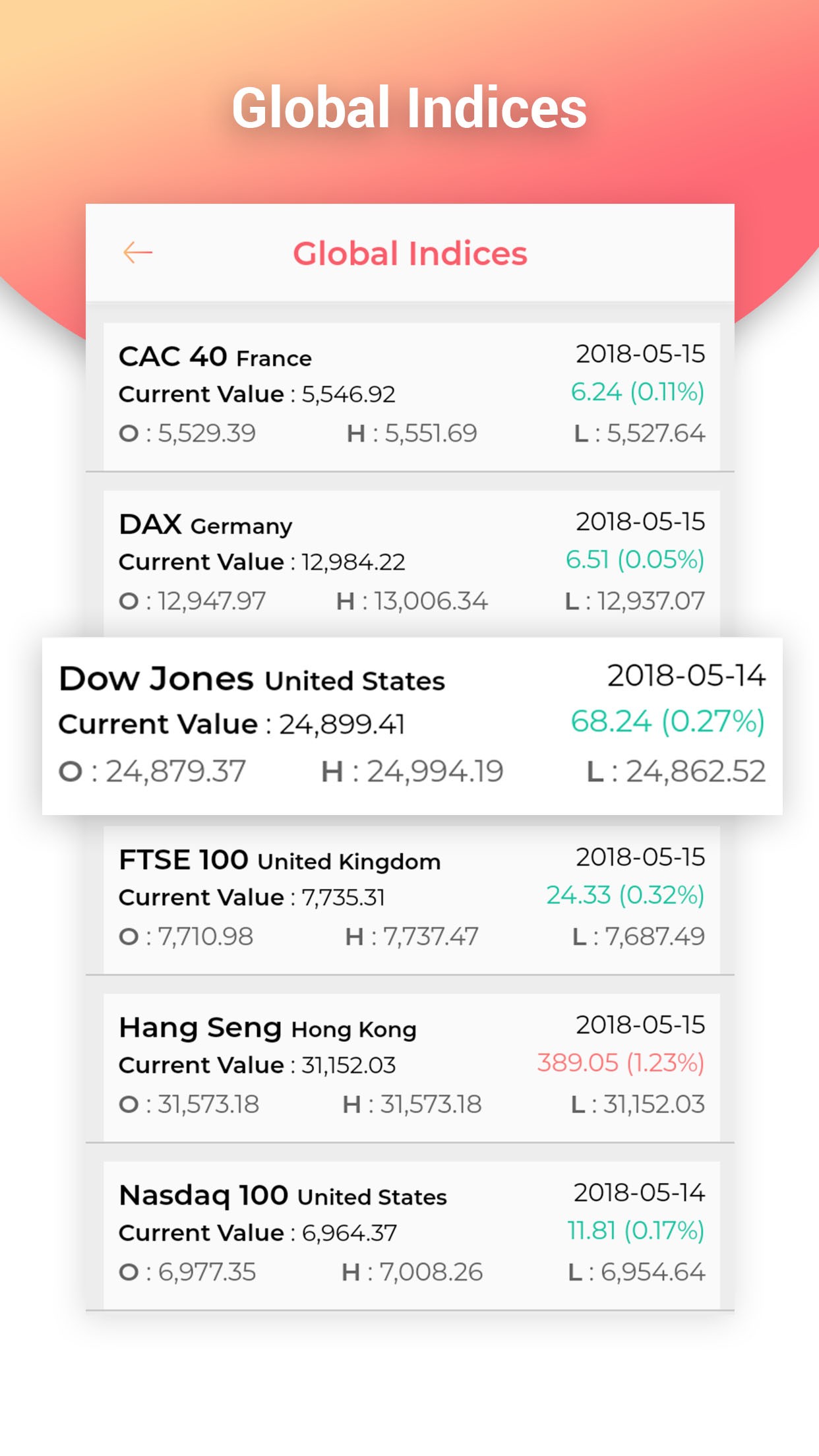819x1456 pixels.
Task: Tap the white Global Indices banner heading
Action: [409, 108]
